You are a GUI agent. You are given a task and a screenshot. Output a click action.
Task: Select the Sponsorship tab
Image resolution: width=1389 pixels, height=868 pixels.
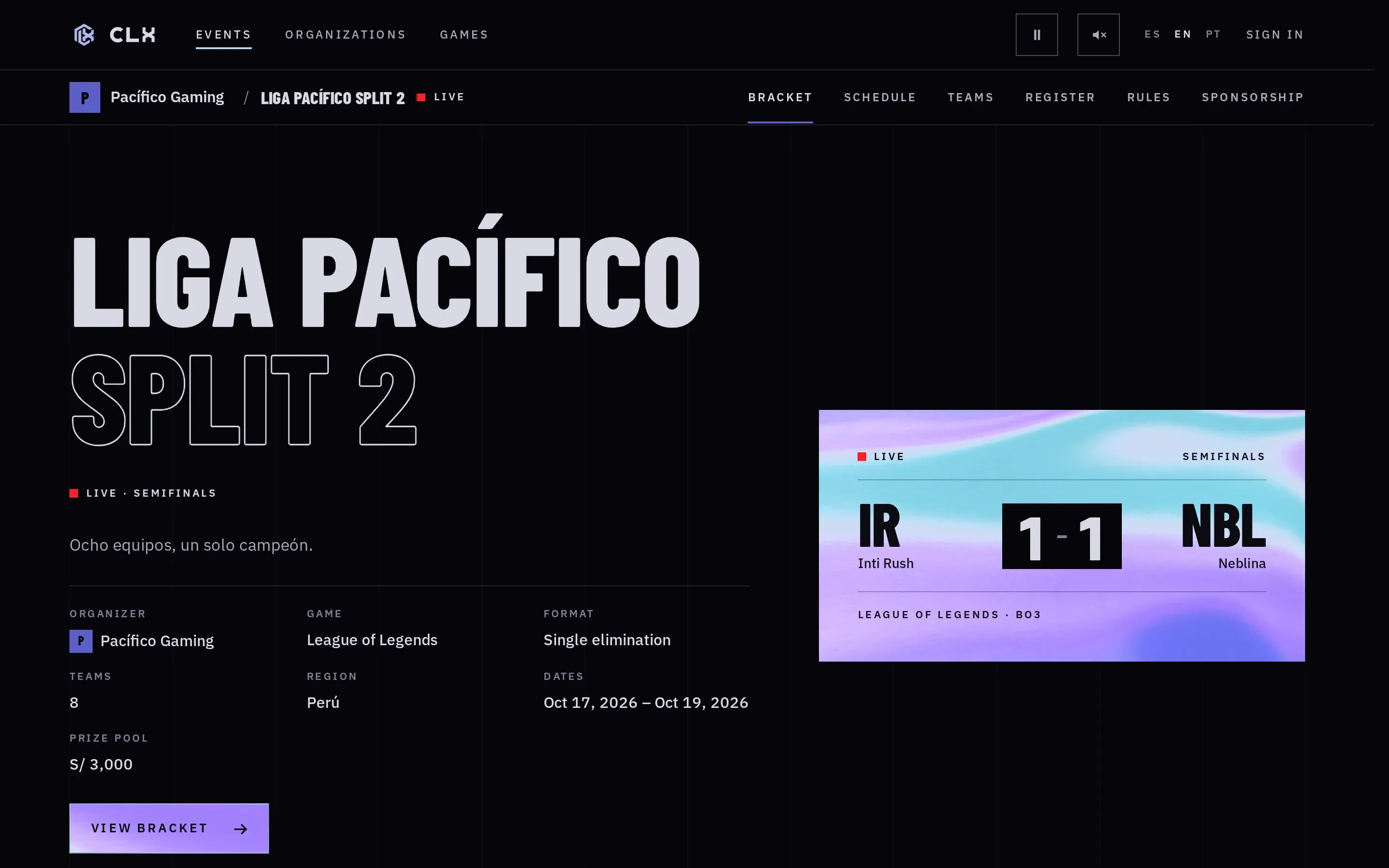[1253, 97]
